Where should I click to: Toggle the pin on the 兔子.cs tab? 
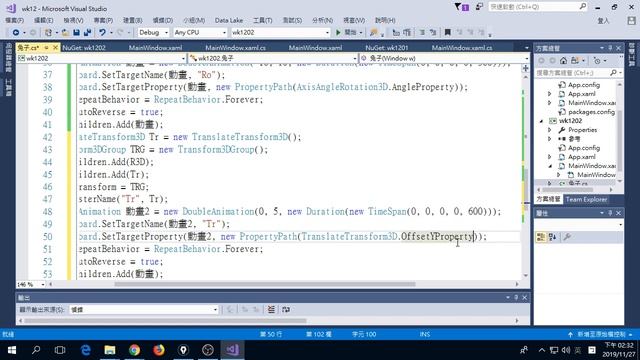[47, 48]
